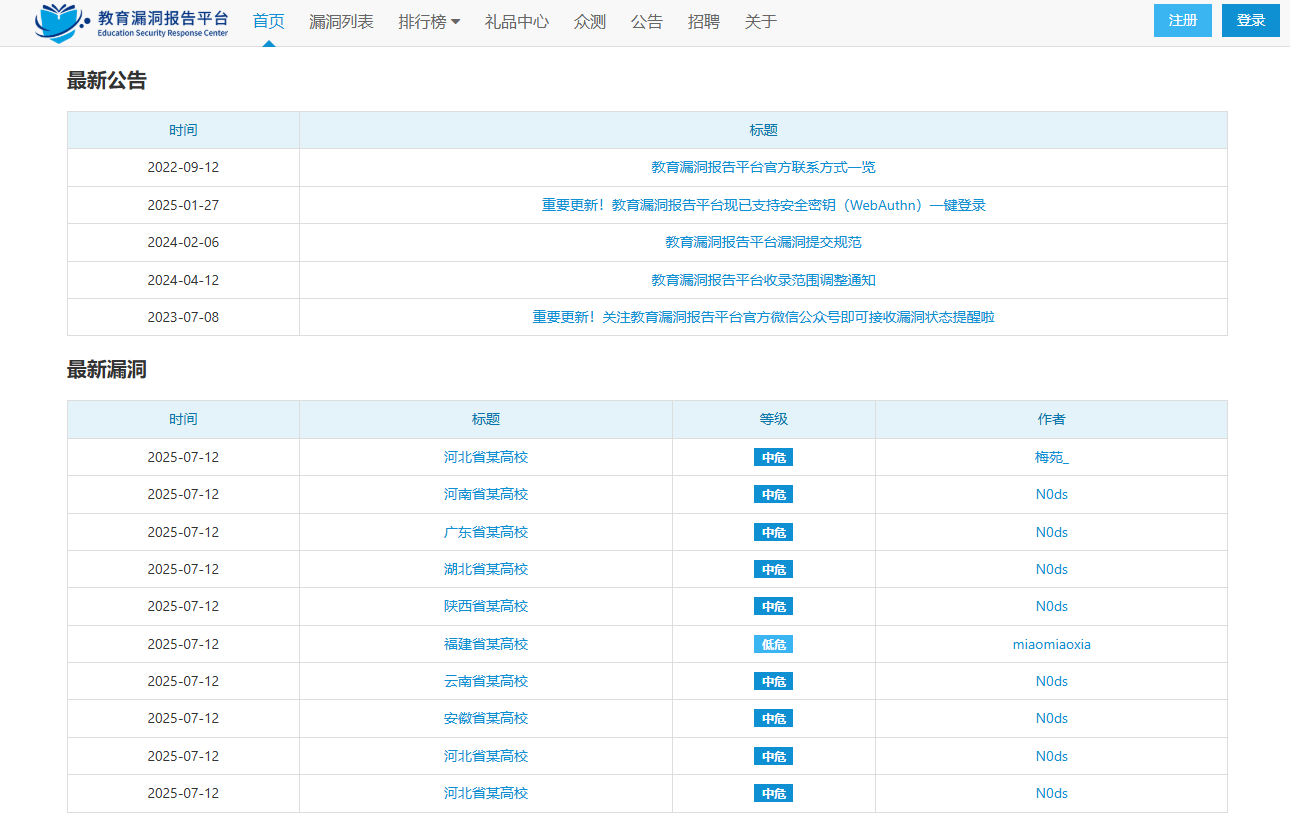This screenshot has width=1290, height=827.
Task: Click the 注册 button
Action: pyautogui.click(x=1182, y=20)
